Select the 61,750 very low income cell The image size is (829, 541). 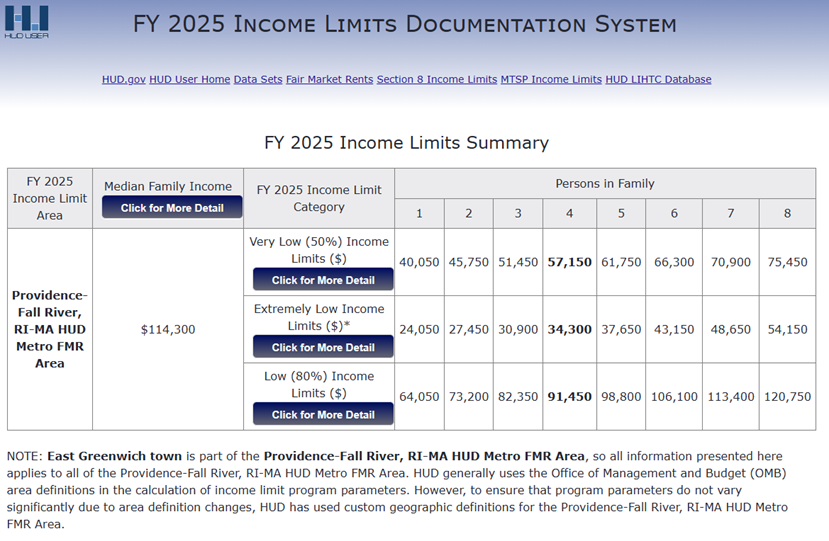click(x=621, y=262)
